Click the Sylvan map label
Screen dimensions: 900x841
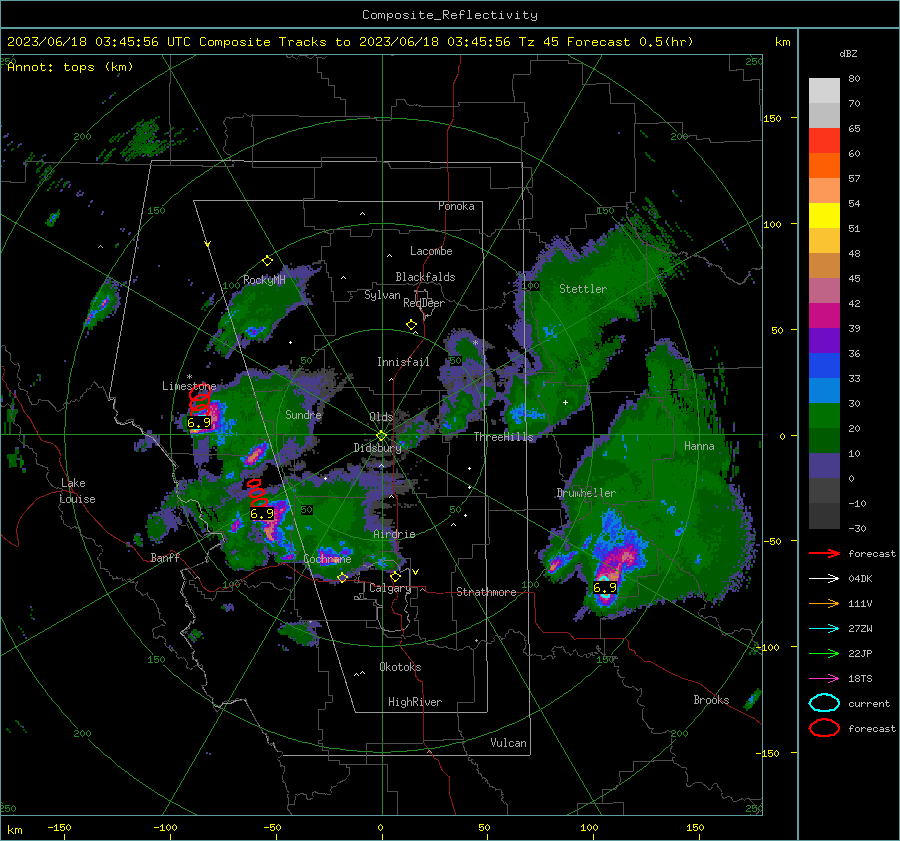pos(382,295)
